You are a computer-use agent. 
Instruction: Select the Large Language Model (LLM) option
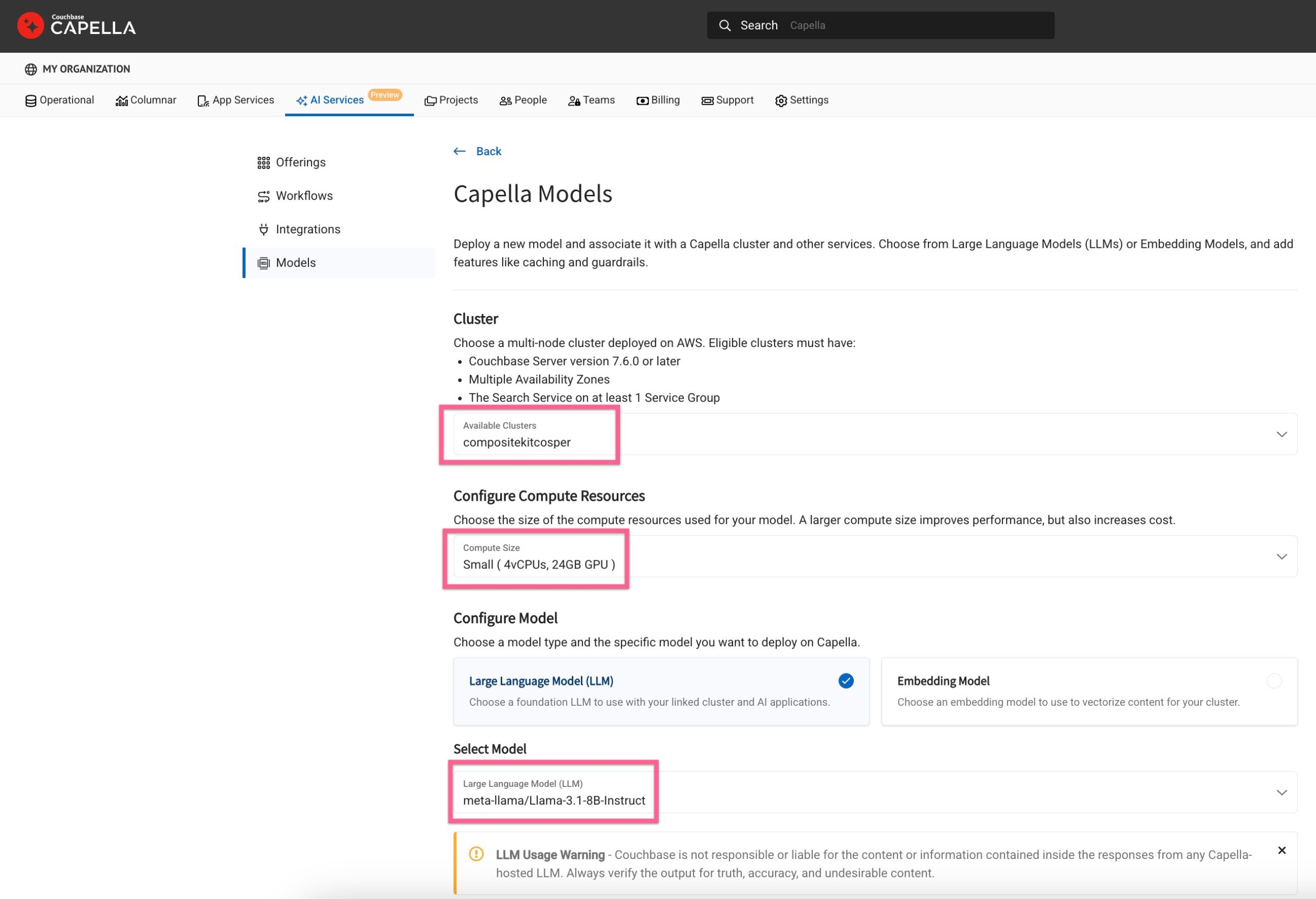pos(661,691)
